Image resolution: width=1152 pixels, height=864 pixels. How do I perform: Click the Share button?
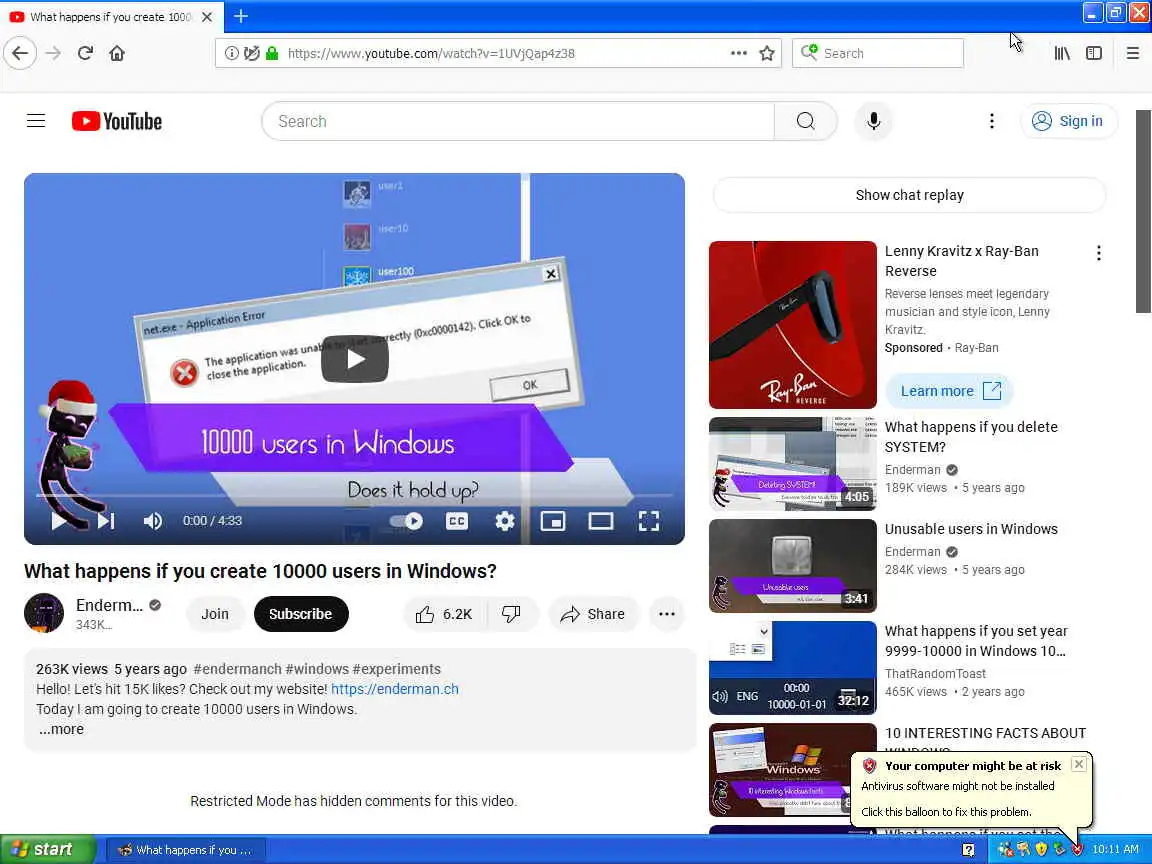593,614
